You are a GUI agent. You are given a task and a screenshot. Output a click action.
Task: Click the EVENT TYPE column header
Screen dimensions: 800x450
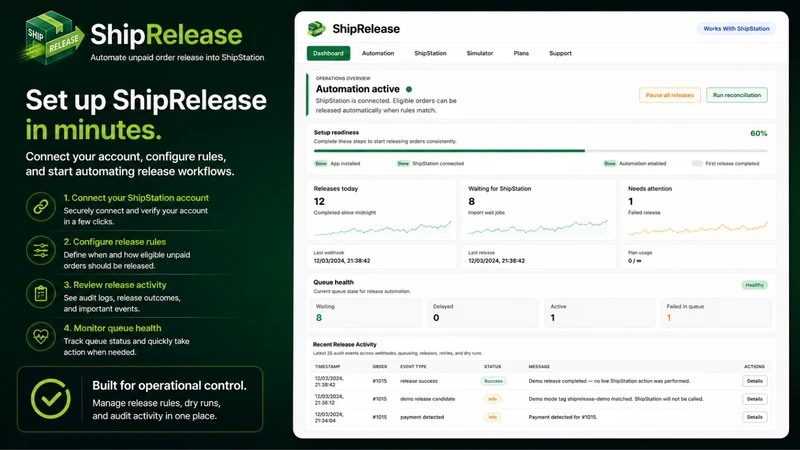413,366
